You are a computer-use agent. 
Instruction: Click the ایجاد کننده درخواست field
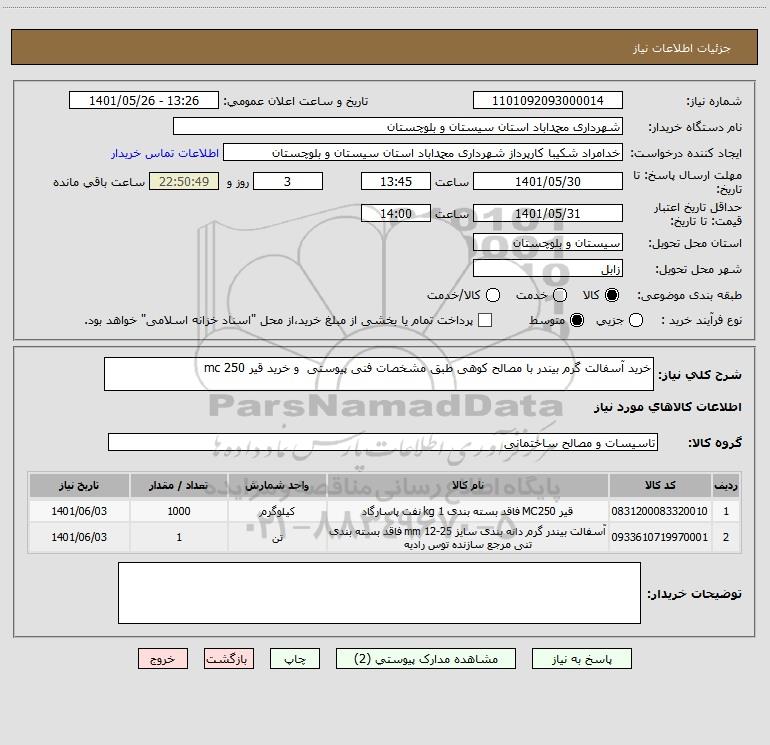coord(423,153)
